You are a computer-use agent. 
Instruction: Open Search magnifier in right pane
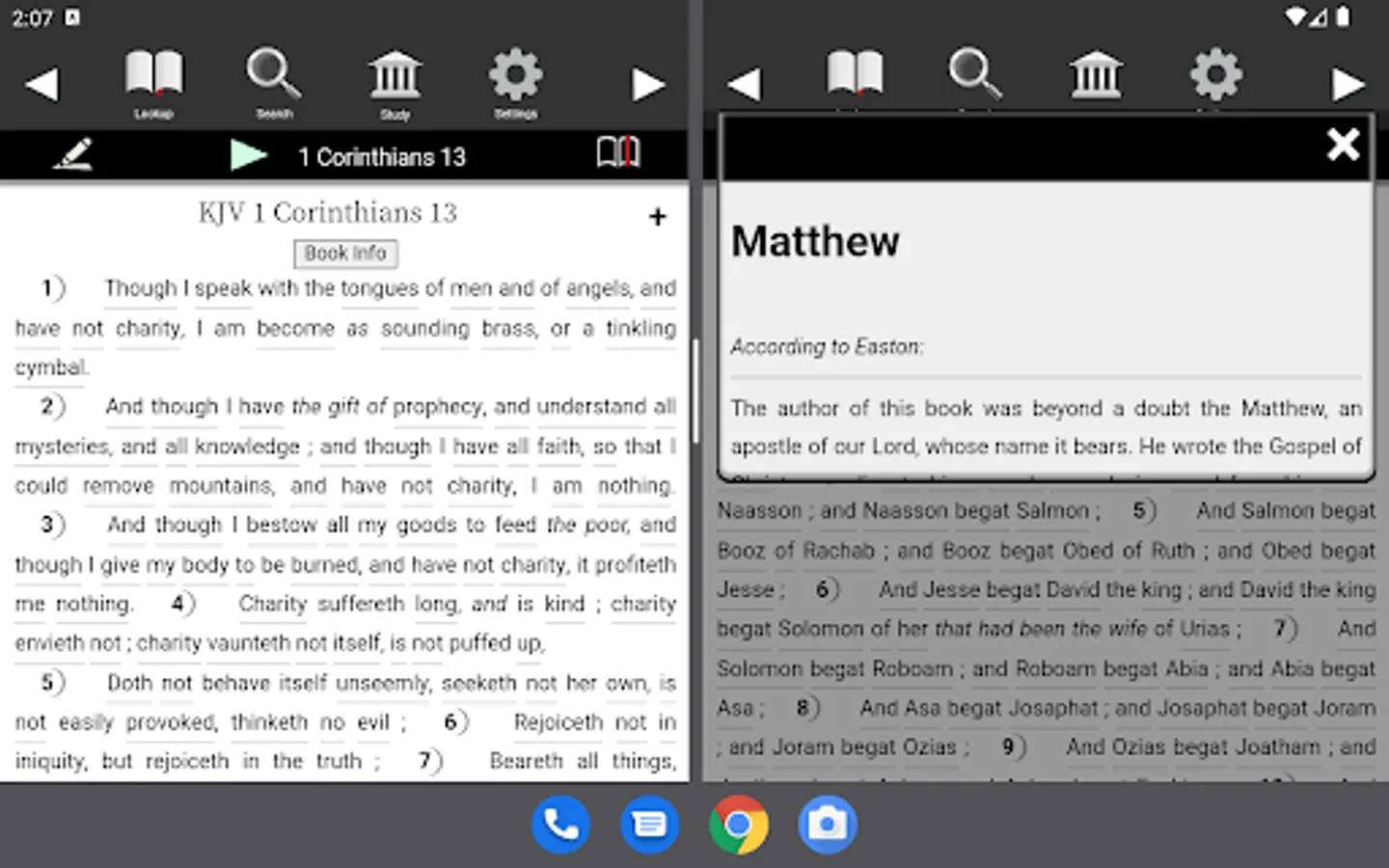click(975, 73)
